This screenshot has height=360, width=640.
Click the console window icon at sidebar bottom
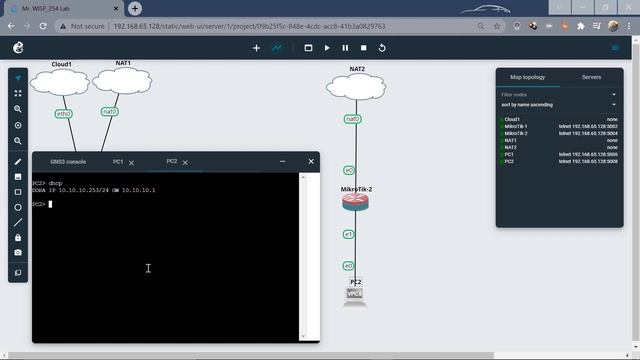click(18, 273)
